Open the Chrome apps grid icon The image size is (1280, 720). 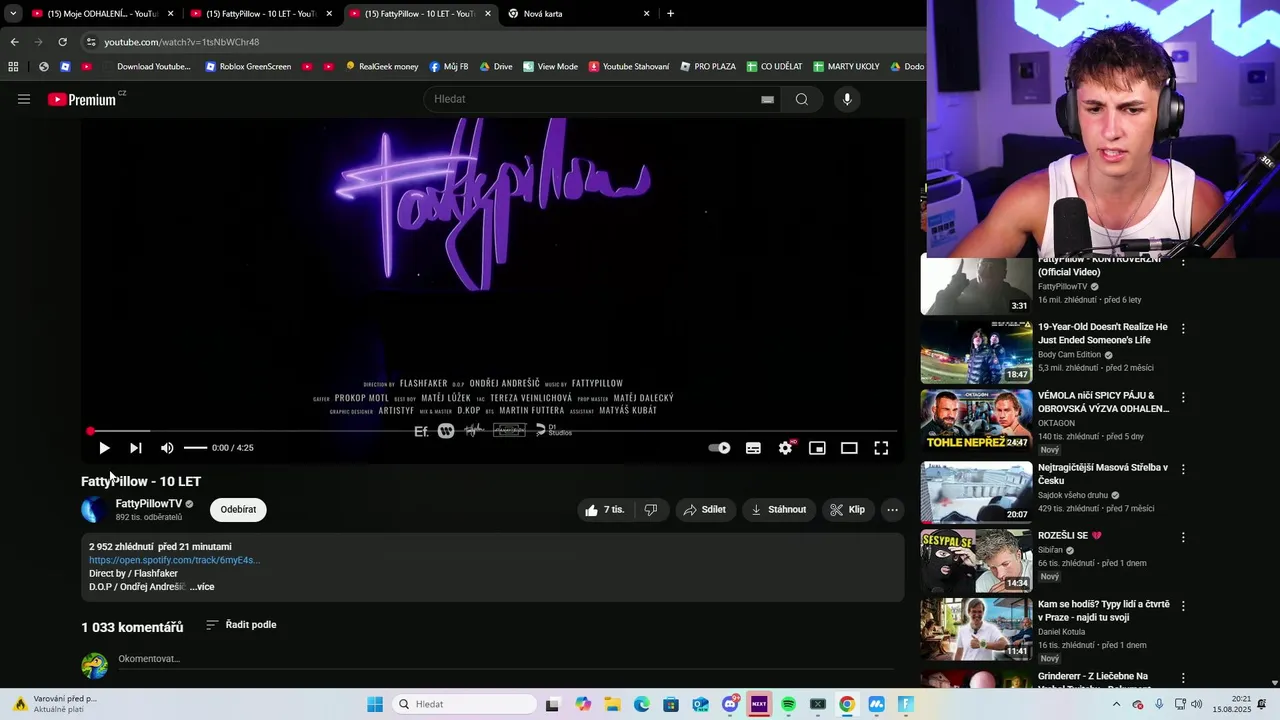(13, 67)
